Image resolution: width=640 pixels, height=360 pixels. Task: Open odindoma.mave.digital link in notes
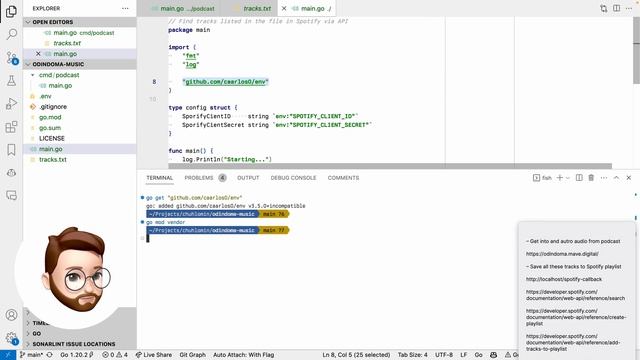[x=562, y=254]
